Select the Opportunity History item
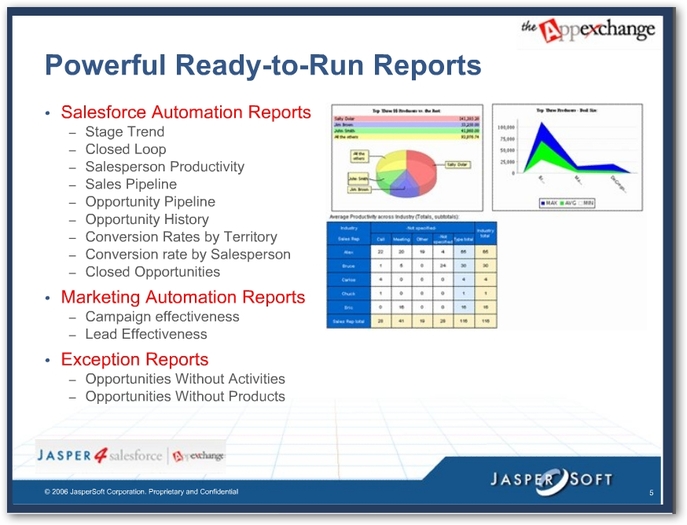 (x=147, y=219)
